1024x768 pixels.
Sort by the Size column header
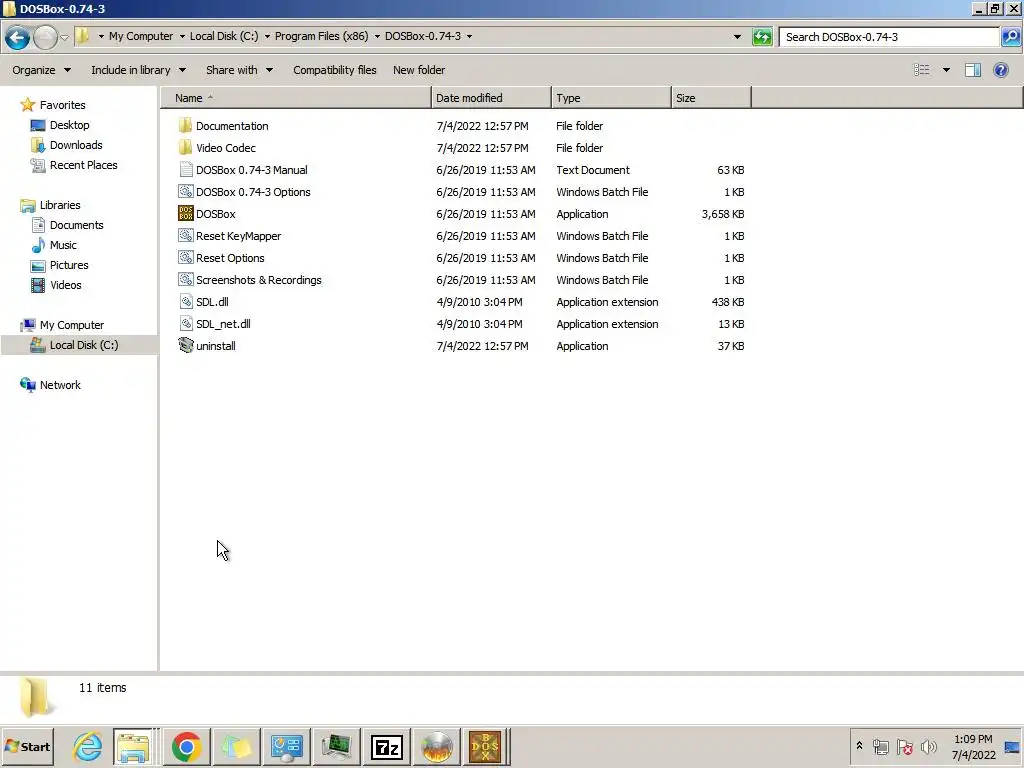tap(711, 98)
